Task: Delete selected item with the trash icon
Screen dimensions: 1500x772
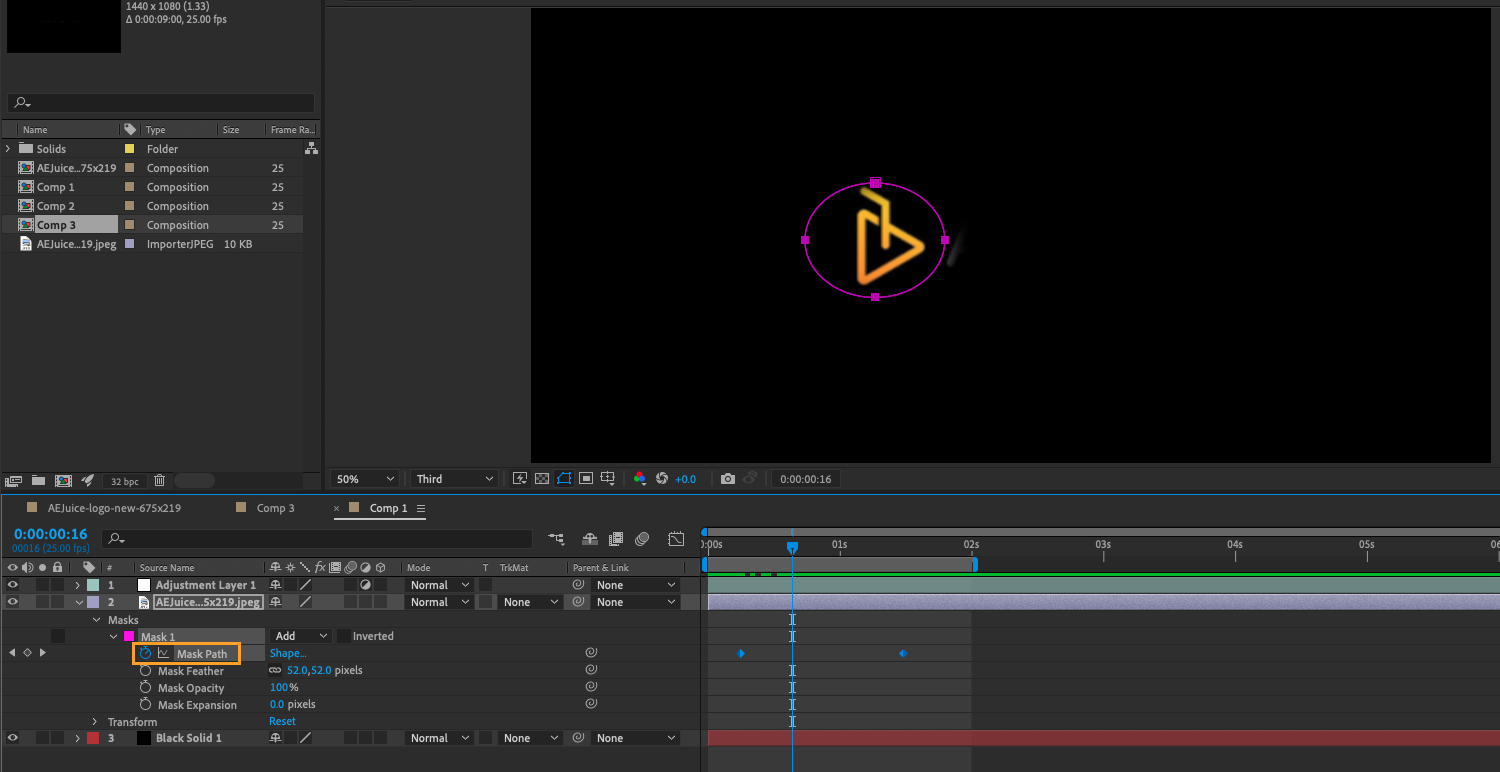Action: pos(159,481)
